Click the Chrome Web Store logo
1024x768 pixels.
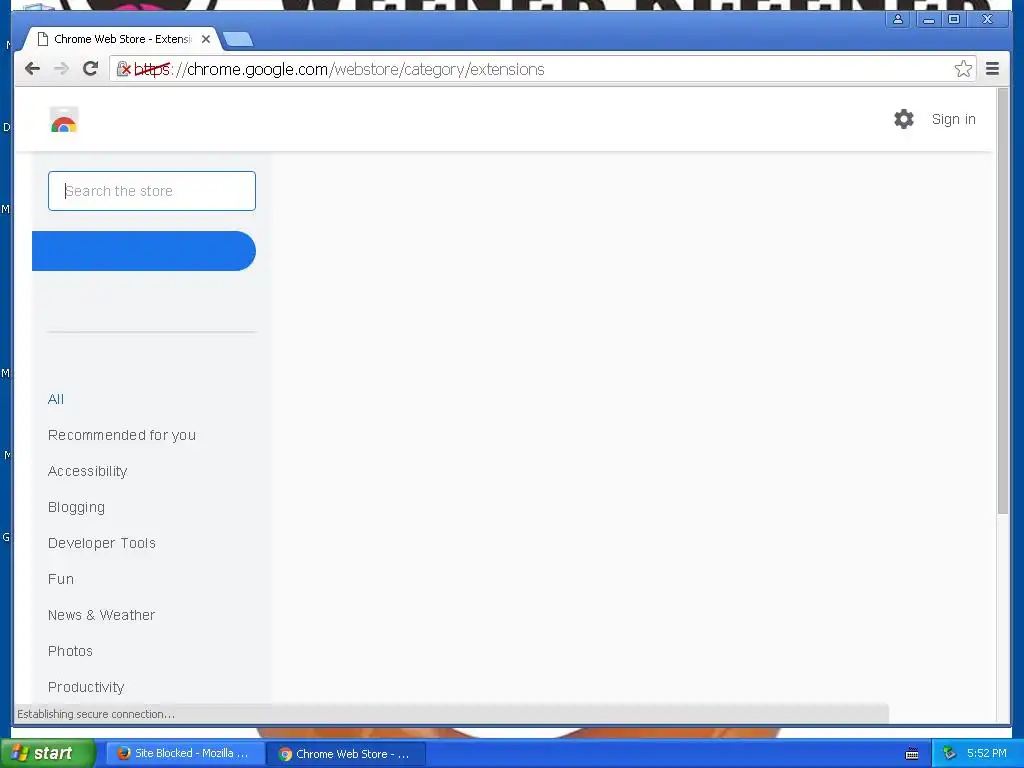[x=64, y=120]
